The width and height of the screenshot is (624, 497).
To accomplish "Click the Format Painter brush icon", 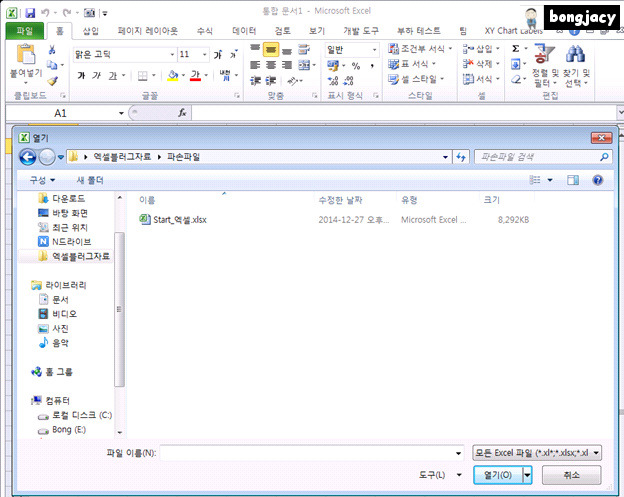I will [52, 81].
